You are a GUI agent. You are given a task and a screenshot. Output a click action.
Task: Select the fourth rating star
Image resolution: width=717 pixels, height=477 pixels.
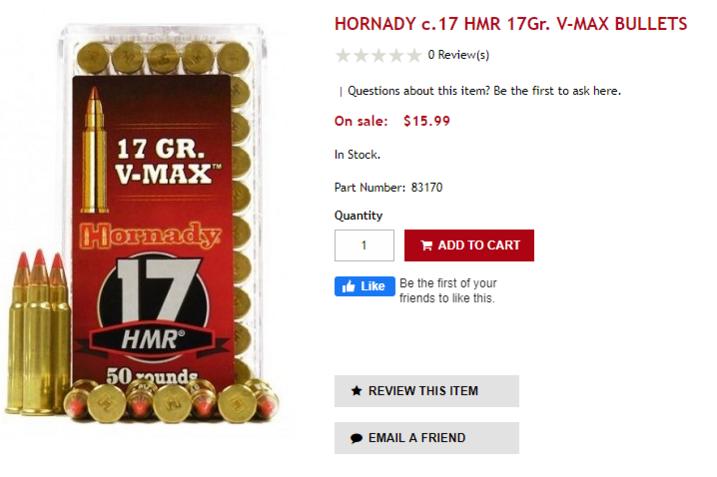pyautogui.click(x=396, y=56)
